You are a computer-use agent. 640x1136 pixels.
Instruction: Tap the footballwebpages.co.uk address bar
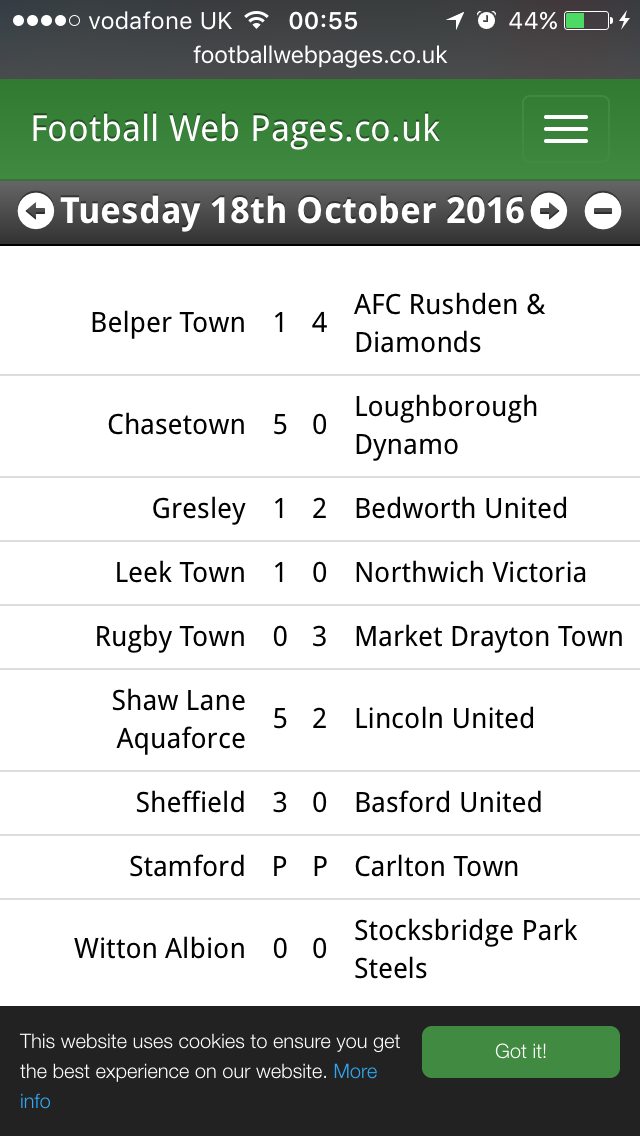click(x=320, y=55)
